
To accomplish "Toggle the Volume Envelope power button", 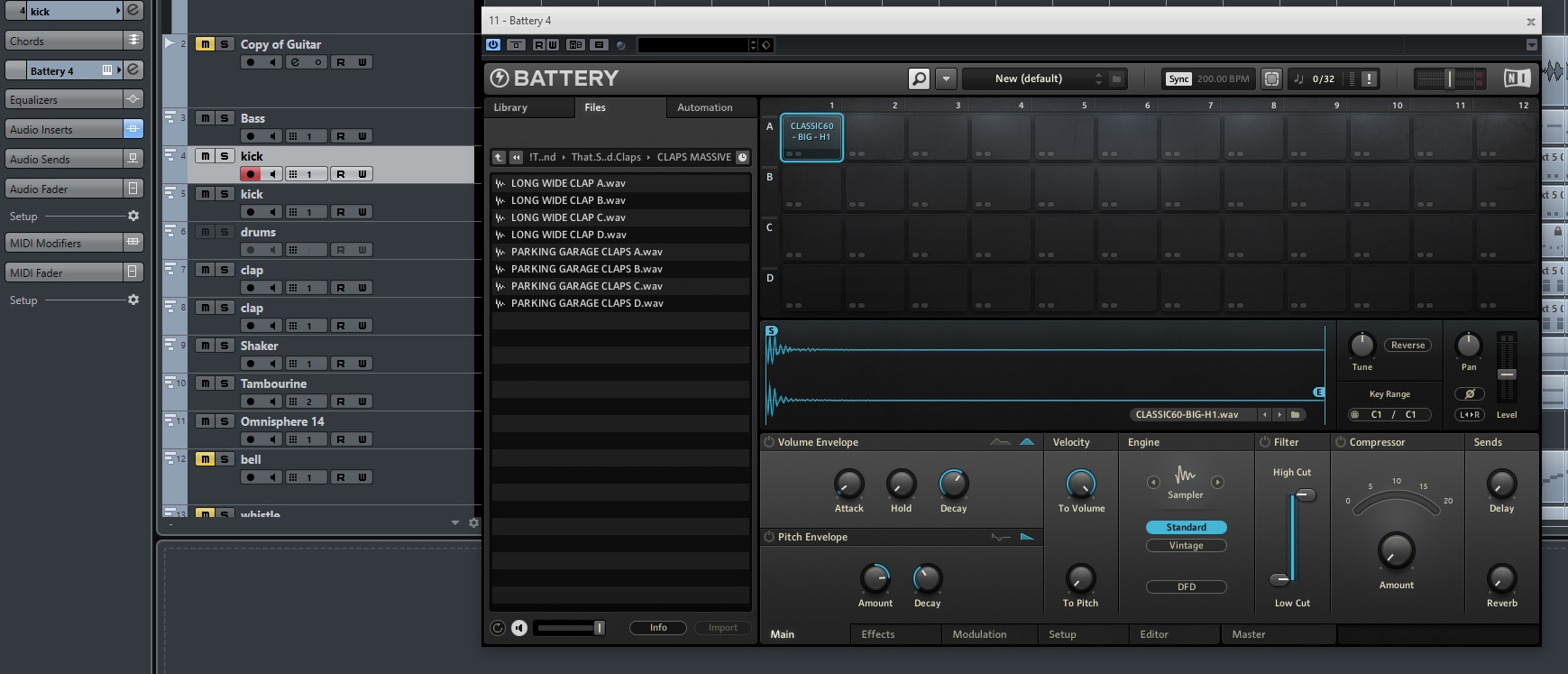I will 769,442.
